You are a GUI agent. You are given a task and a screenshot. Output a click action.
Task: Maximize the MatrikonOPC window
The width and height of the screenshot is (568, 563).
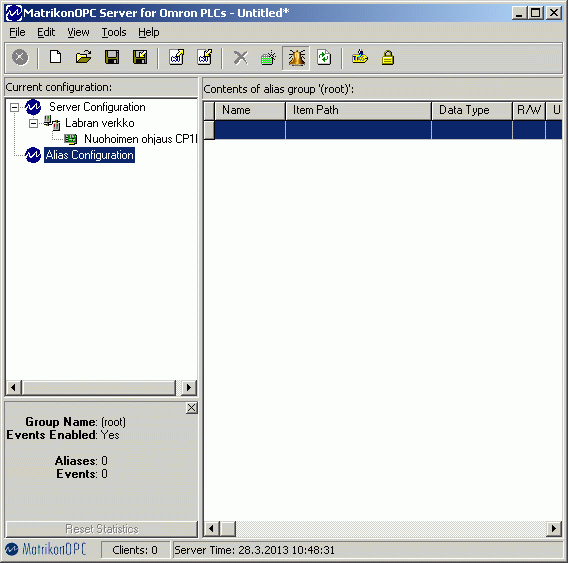click(536, 13)
